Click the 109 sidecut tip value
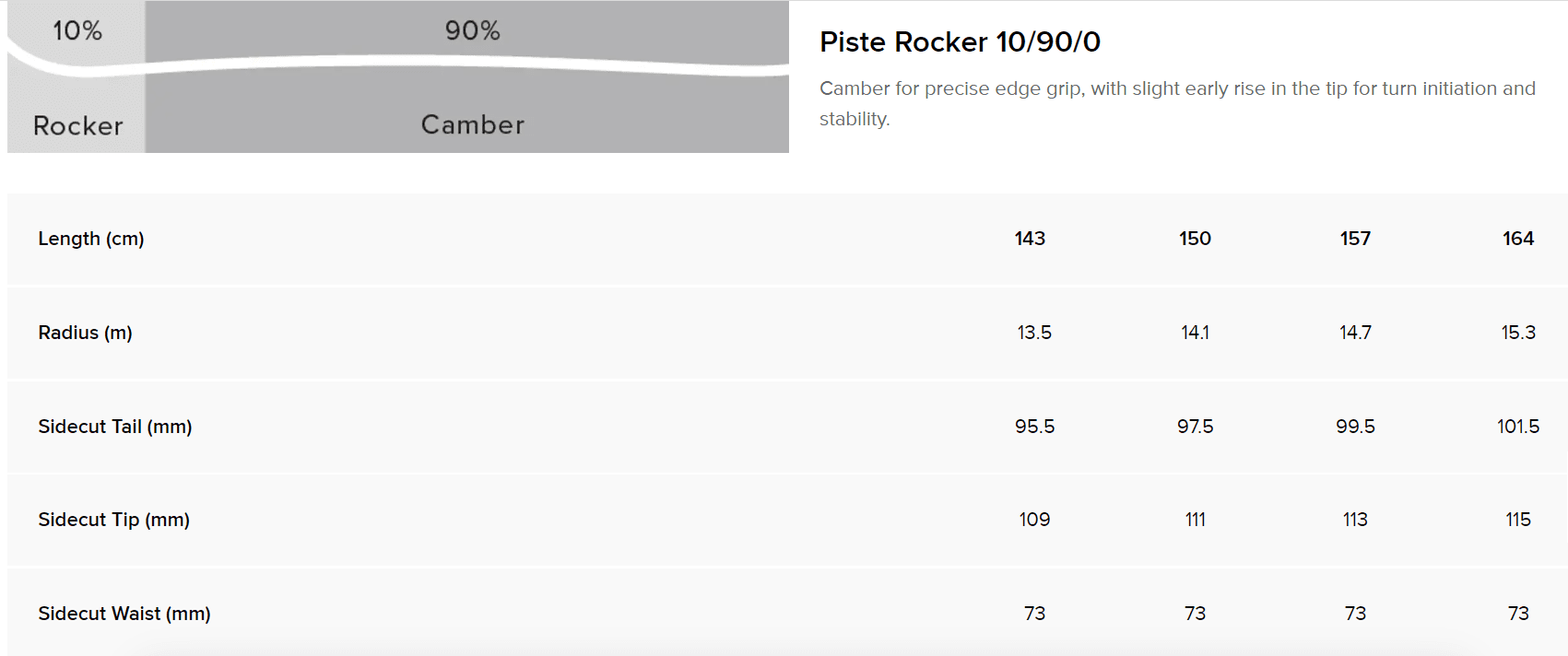This screenshot has height=656, width=1568. pyautogui.click(x=1034, y=520)
